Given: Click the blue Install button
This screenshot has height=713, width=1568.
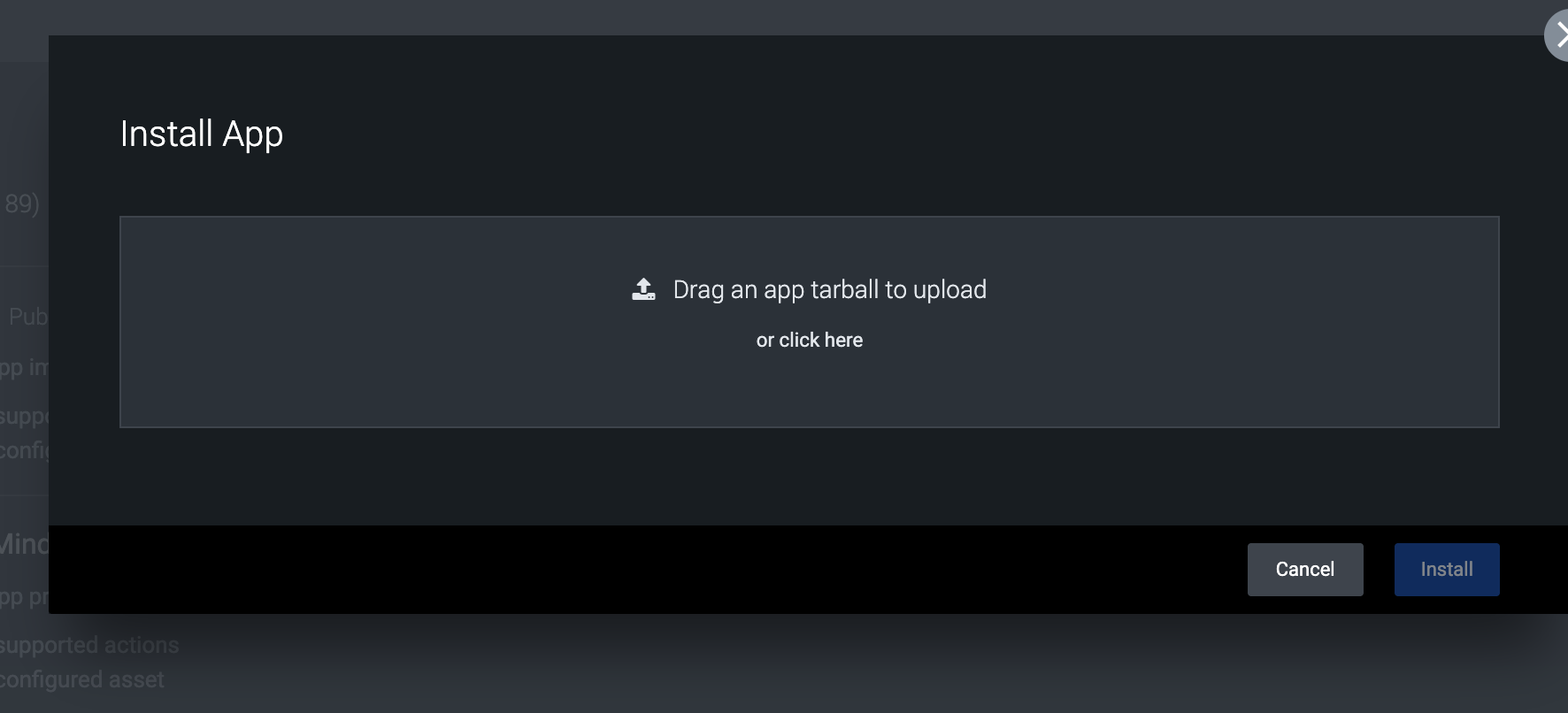Looking at the screenshot, I should tap(1447, 570).
